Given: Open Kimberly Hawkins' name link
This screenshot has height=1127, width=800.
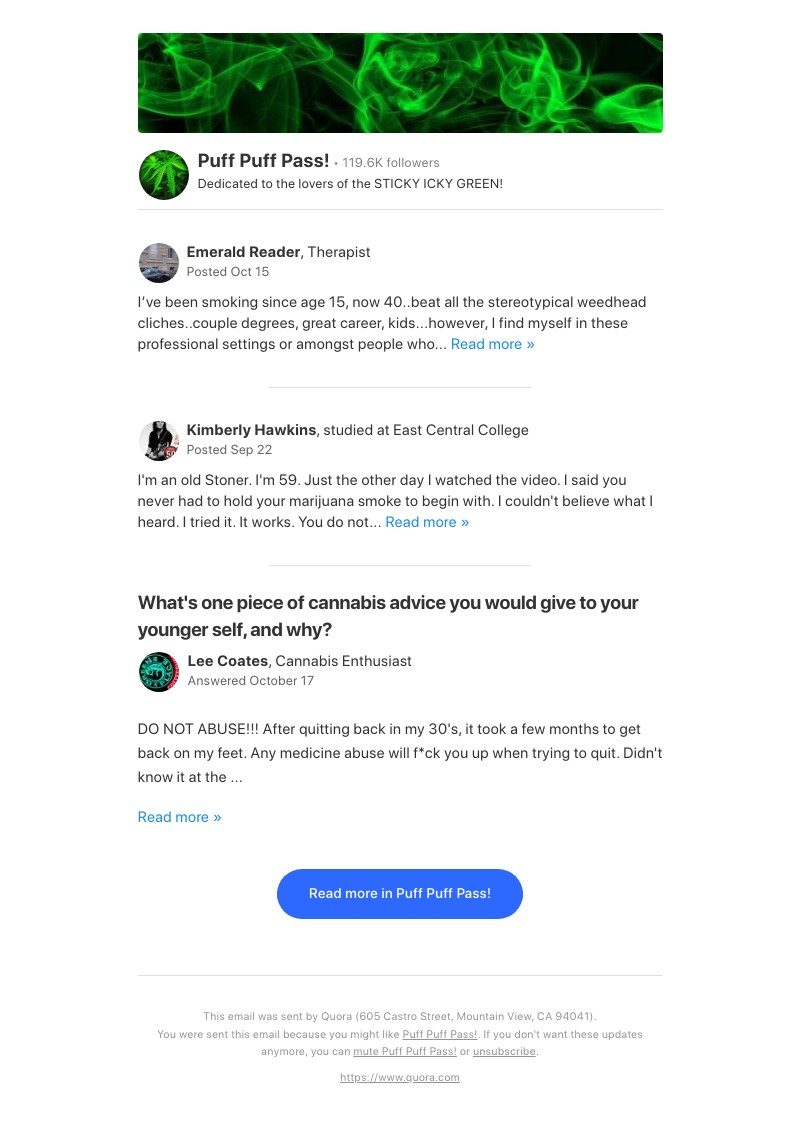Looking at the screenshot, I should tap(251, 430).
